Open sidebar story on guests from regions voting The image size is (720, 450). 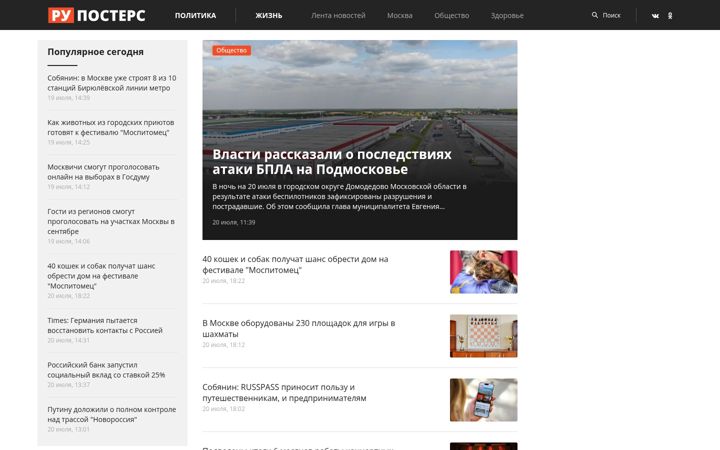[111, 221]
